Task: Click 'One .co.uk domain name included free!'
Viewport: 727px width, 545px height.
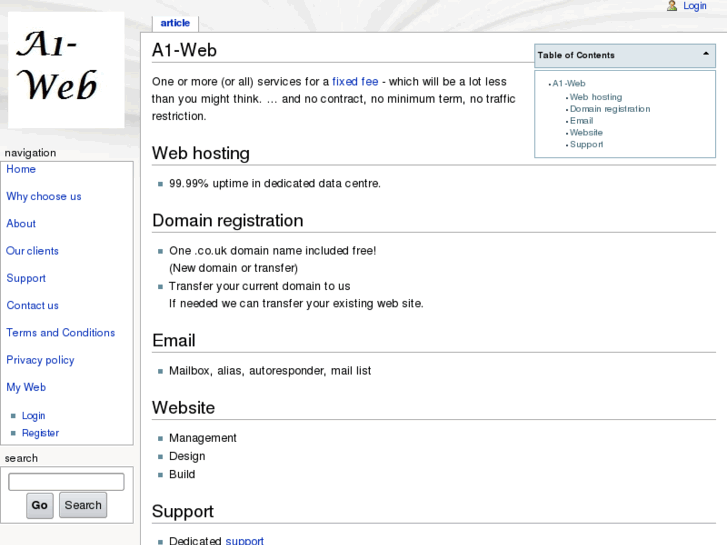Action: click(273, 251)
